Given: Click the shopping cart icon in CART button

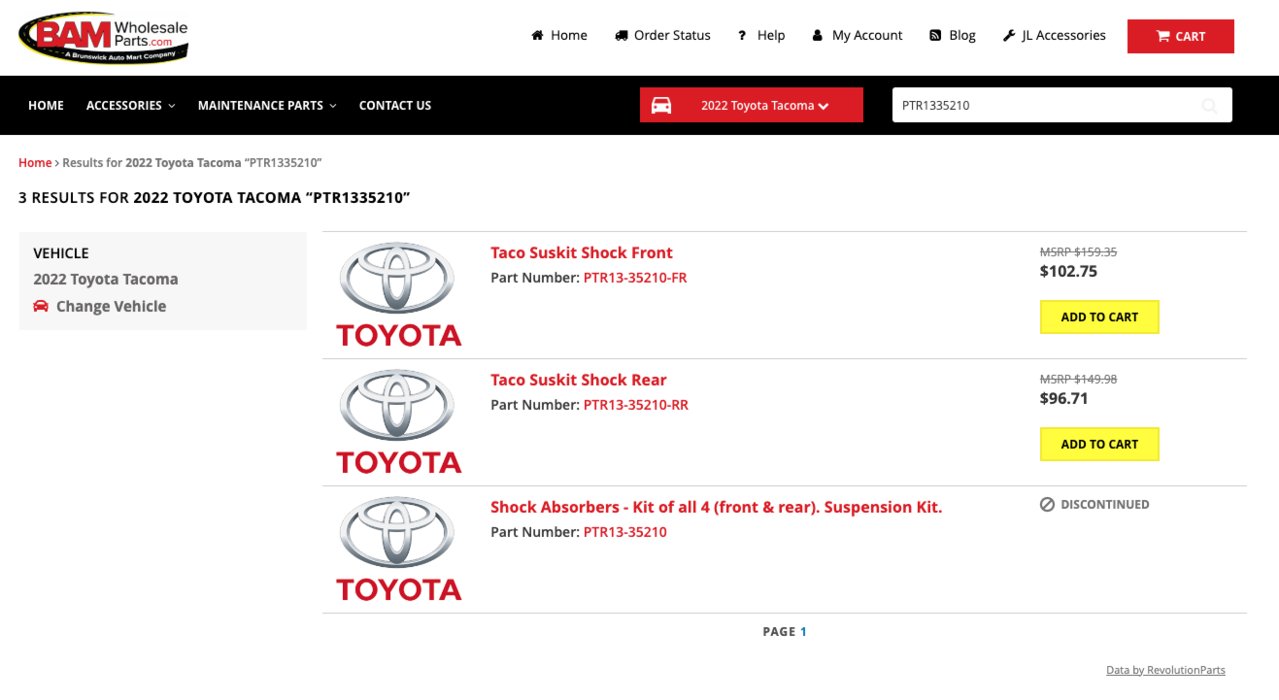Looking at the screenshot, I should click(x=1163, y=36).
